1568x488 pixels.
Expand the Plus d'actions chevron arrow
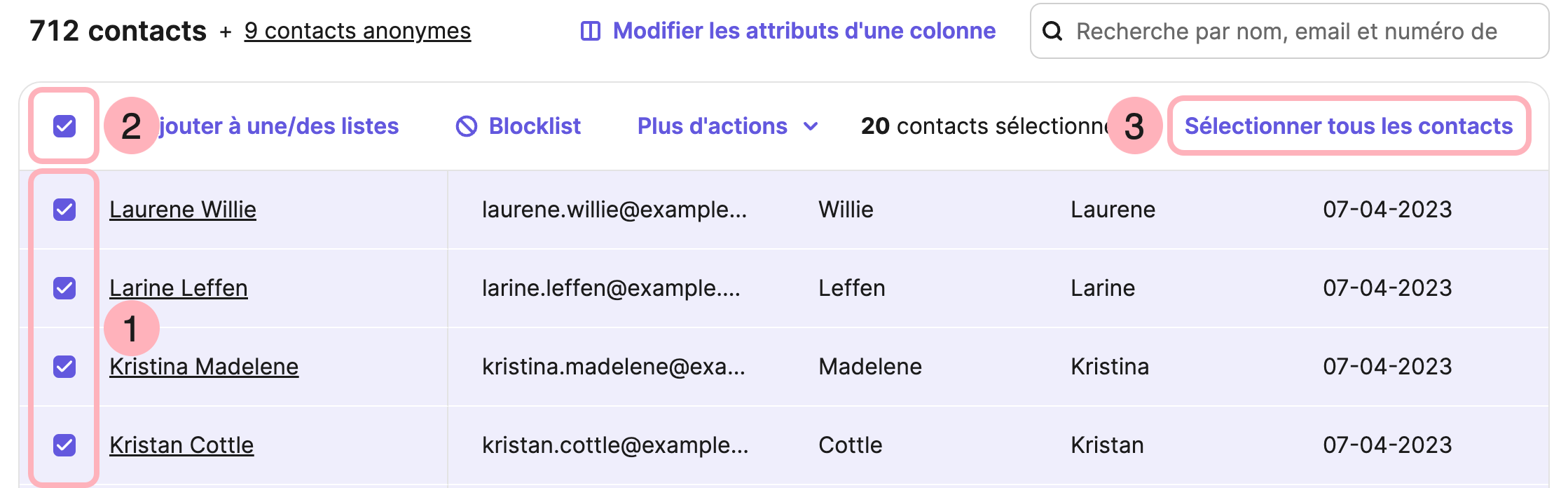tap(812, 127)
